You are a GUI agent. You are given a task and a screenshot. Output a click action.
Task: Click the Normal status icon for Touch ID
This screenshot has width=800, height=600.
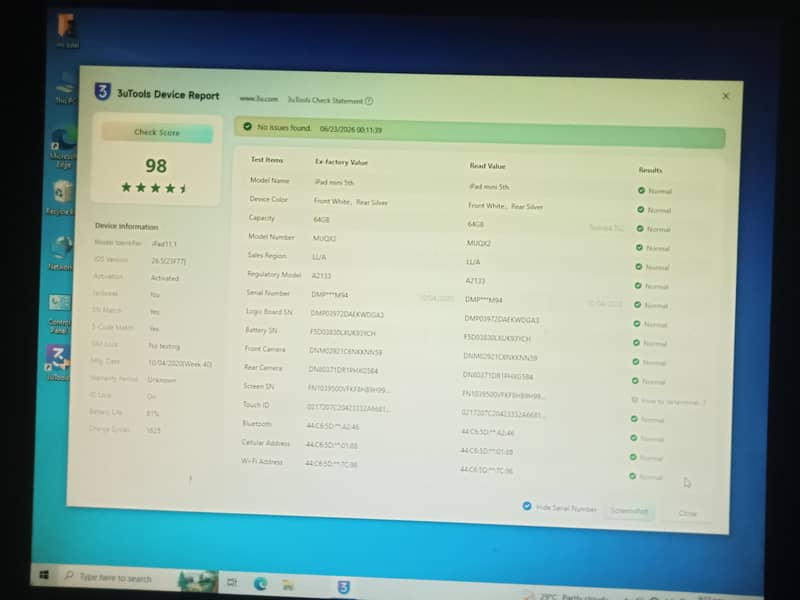tap(634, 419)
